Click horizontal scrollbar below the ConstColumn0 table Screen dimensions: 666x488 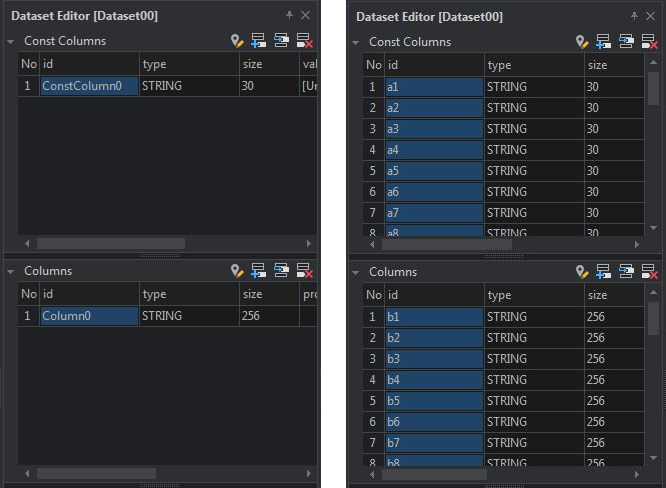[x=110, y=243]
